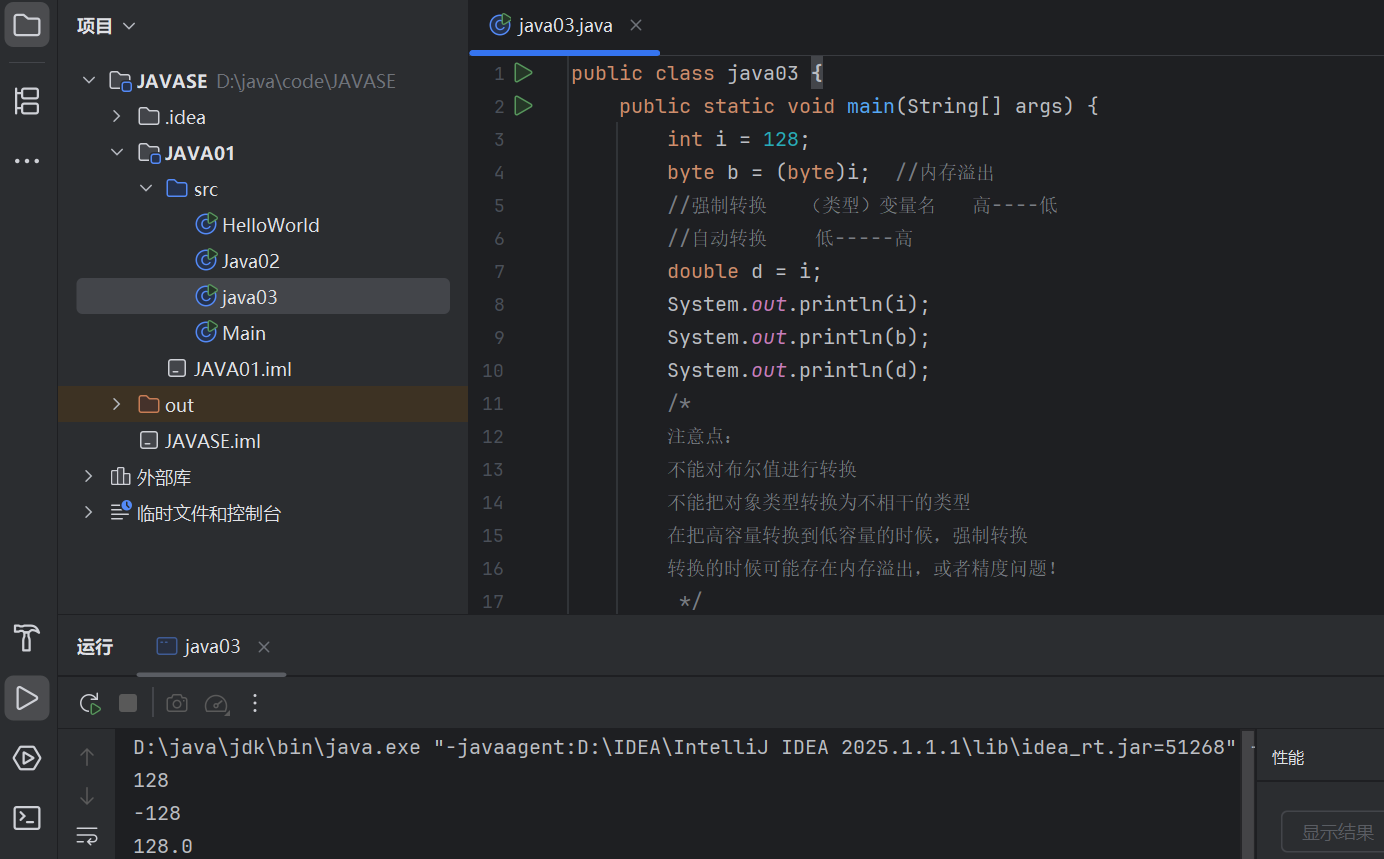The image size is (1384, 859).
Task: Click the Build hammer icon
Action: point(26,638)
